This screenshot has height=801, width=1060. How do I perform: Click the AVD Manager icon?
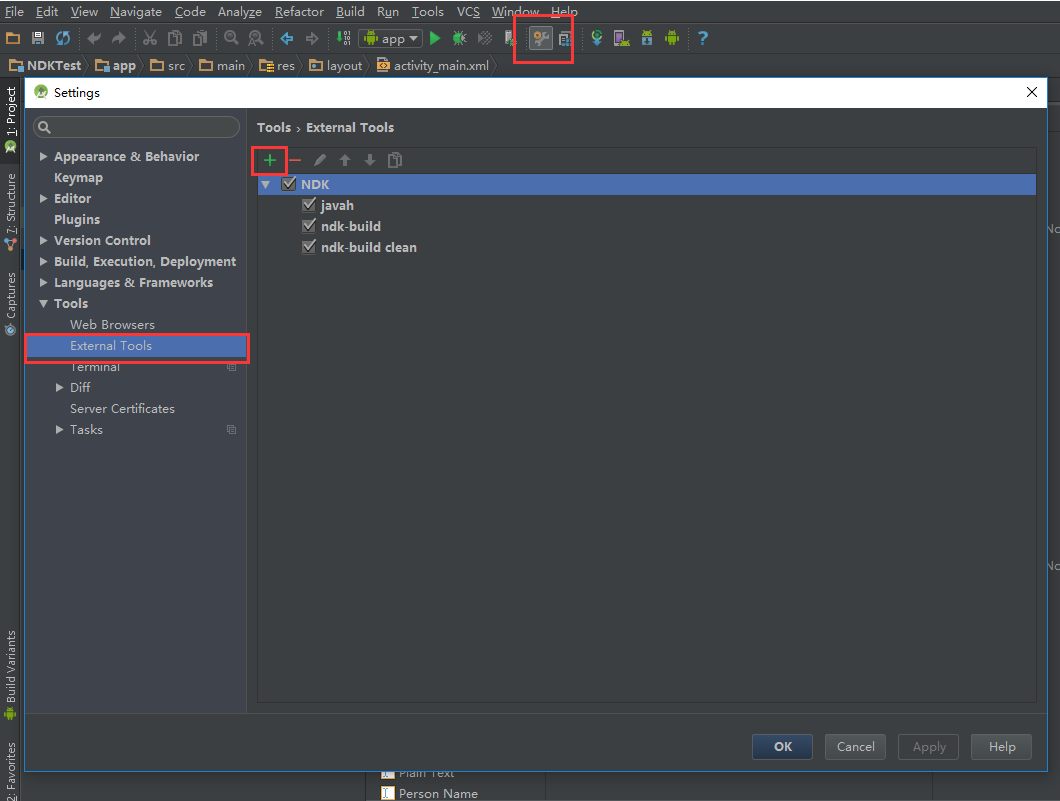(x=621, y=39)
